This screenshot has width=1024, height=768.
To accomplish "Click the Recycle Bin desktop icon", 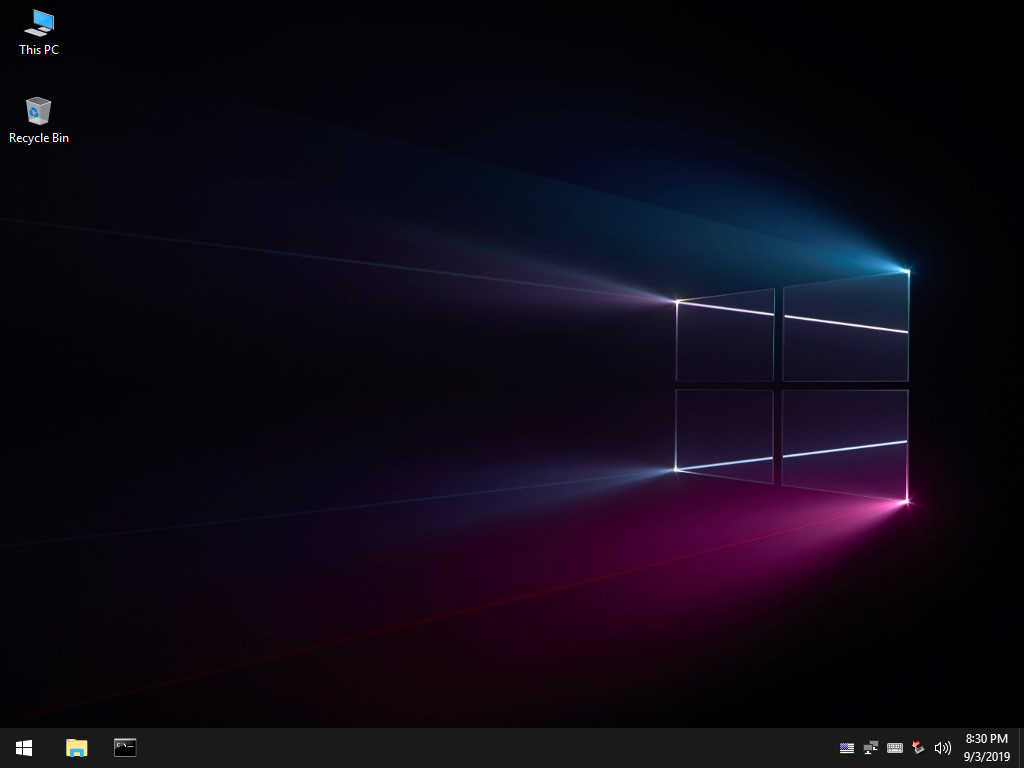I will click(x=39, y=110).
